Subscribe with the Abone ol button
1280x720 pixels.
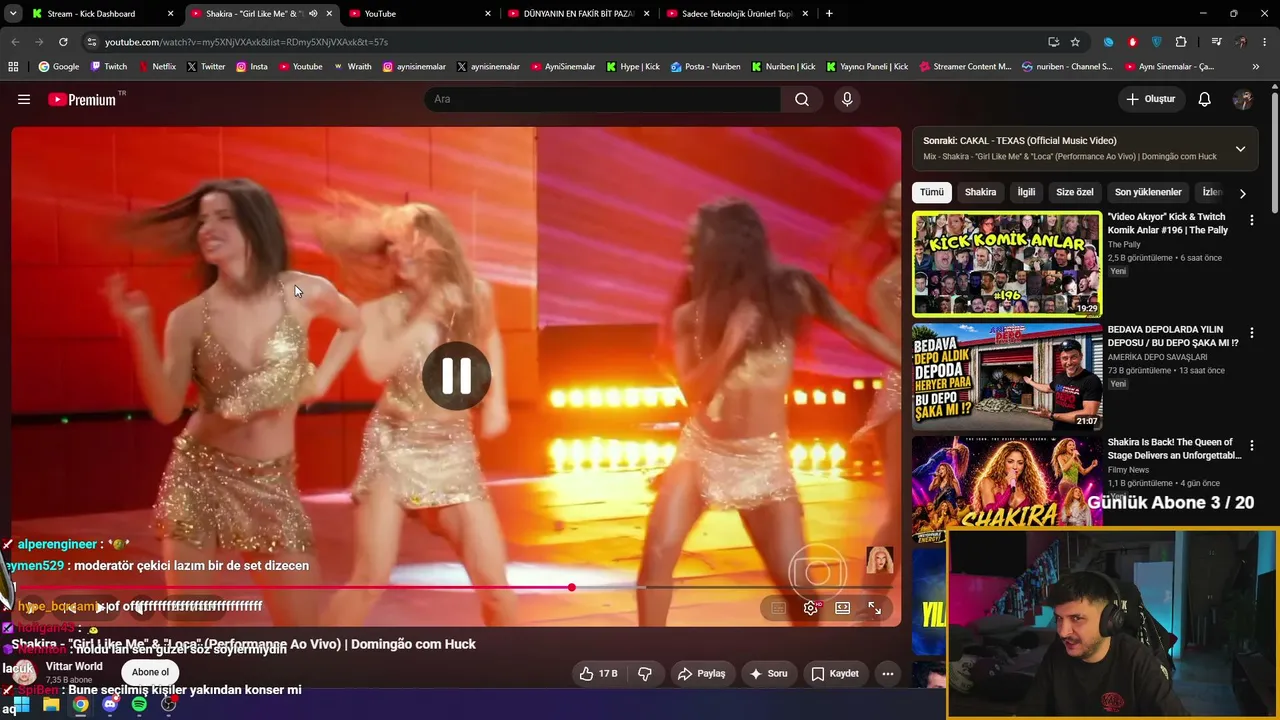(x=150, y=672)
